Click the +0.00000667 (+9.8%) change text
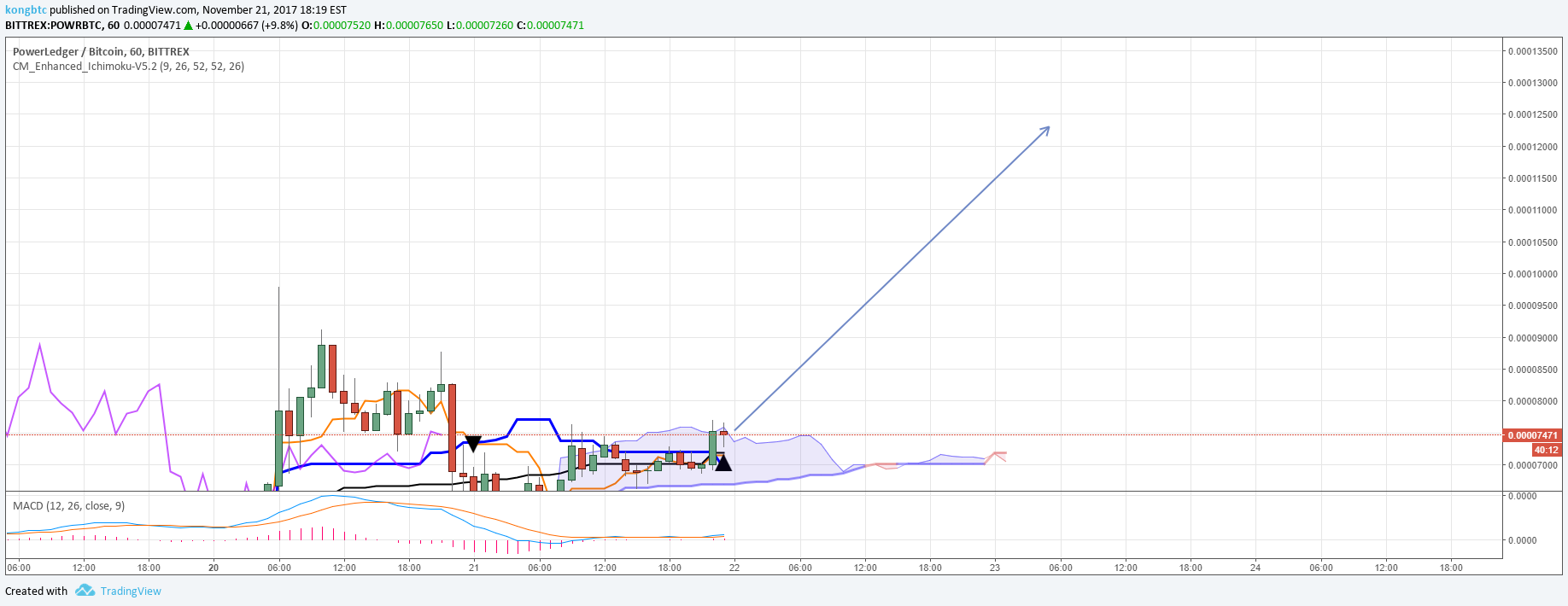This screenshot has width=1568, height=606. (x=247, y=26)
